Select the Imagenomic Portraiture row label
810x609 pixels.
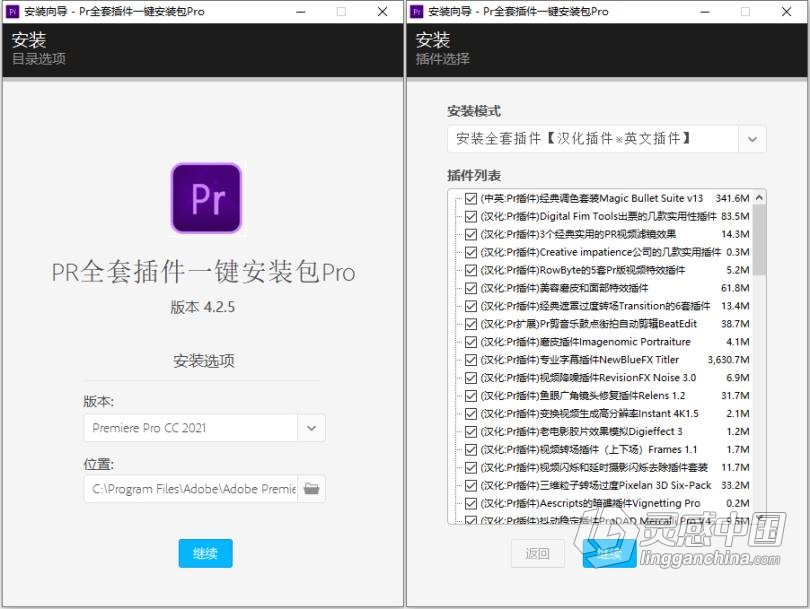point(585,342)
